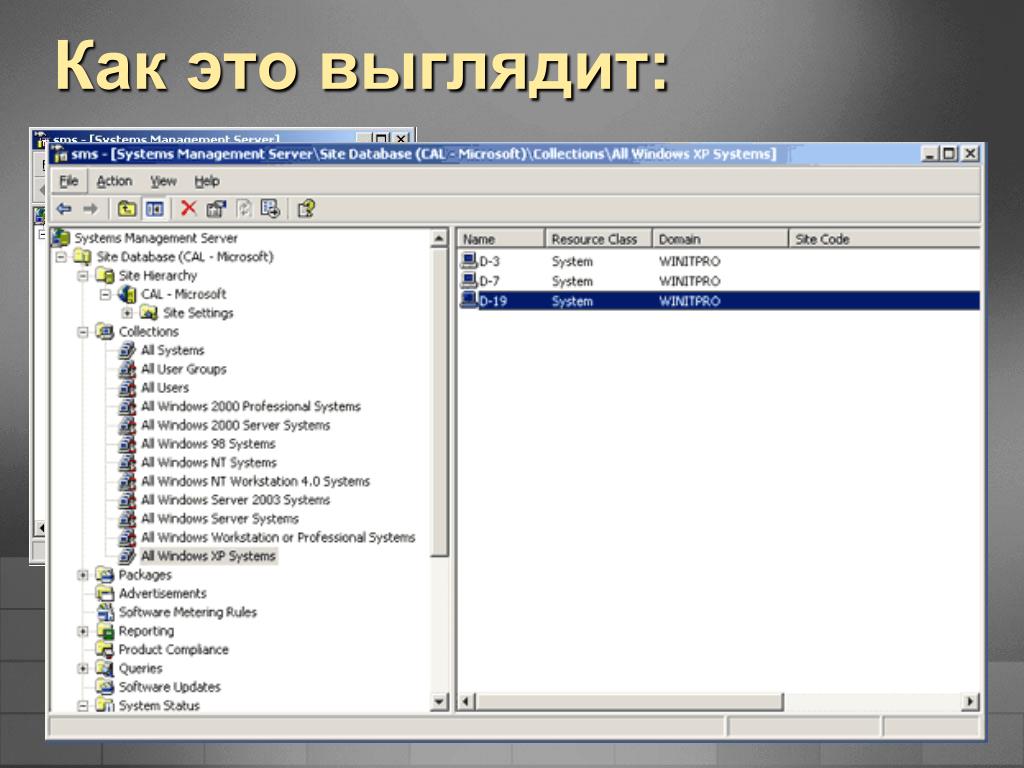Select the D-19 system row
Image resolution: width=1024 pixels, height=768 pixels.
click(x=719, y=301)
